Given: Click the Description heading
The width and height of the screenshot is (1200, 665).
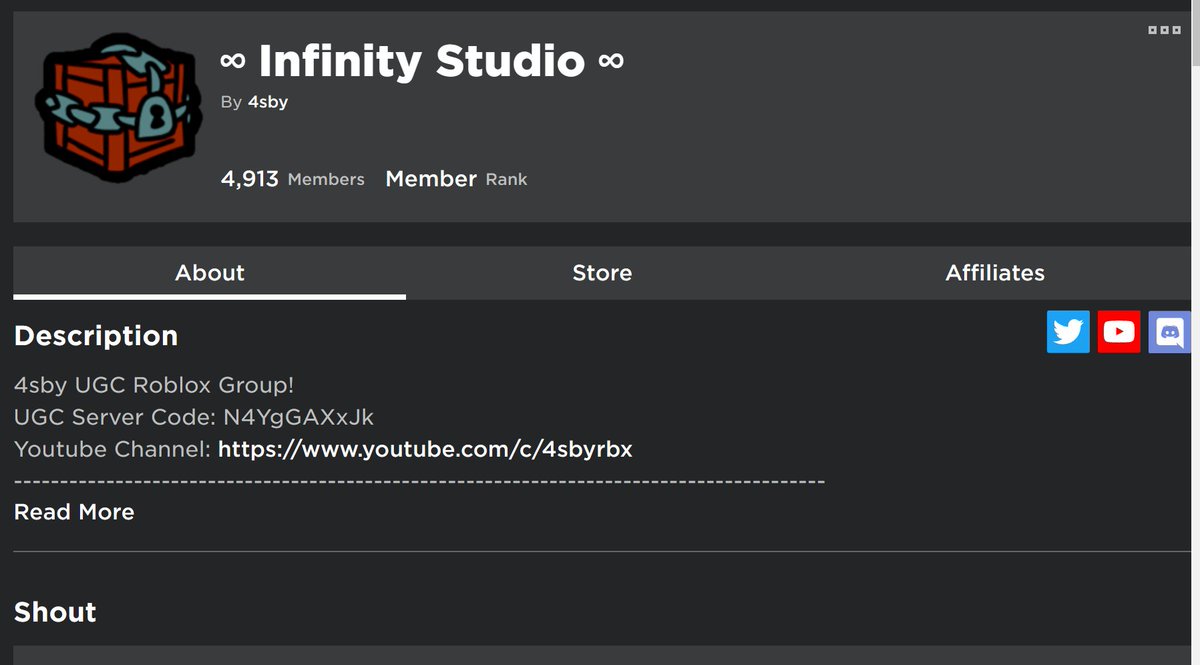Looking at the screenshot, I should tap(96, 336).
